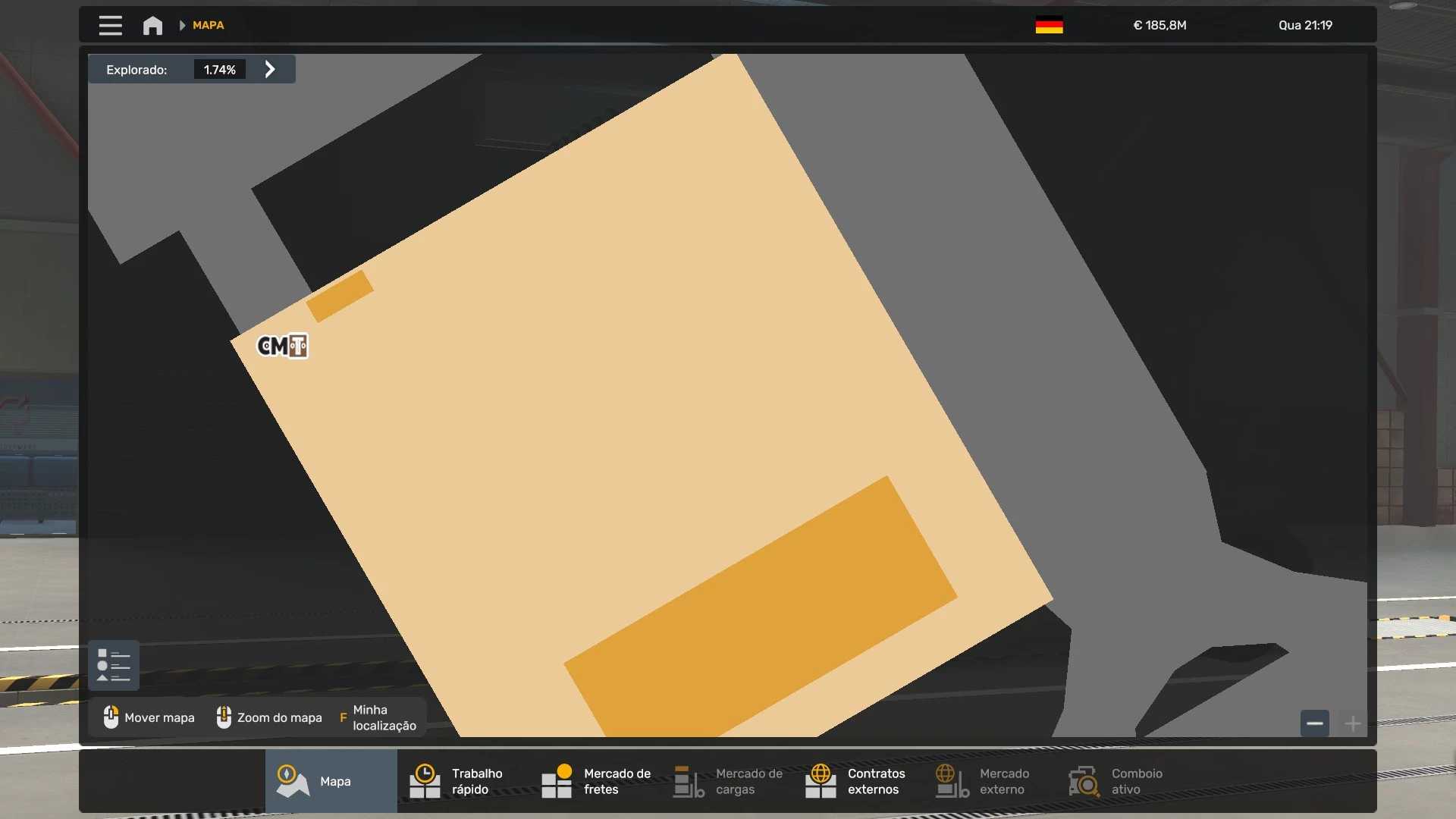This screenshot has height=819, width=1456.
Task: Open the hamburger main menu
Action: tap(110, 25)
